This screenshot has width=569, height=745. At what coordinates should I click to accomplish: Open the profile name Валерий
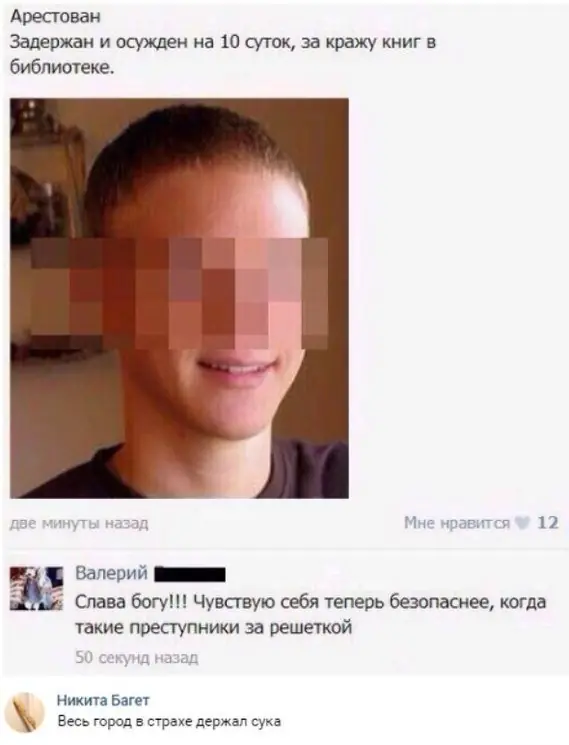click(112, 573)
